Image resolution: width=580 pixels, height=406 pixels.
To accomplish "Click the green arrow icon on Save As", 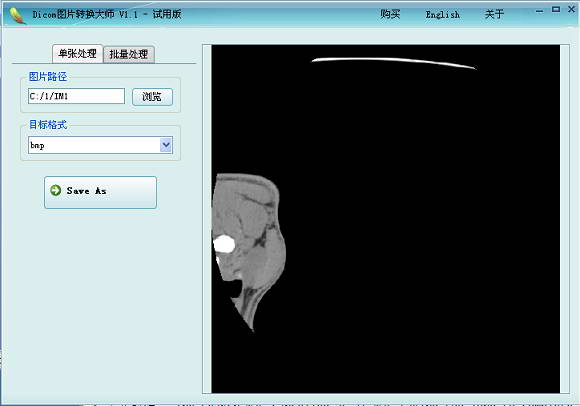I will 55,190.
